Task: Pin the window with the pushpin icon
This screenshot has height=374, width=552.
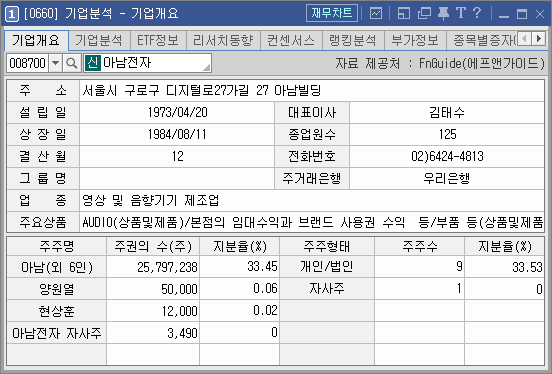Action: [x=443, y=14]
